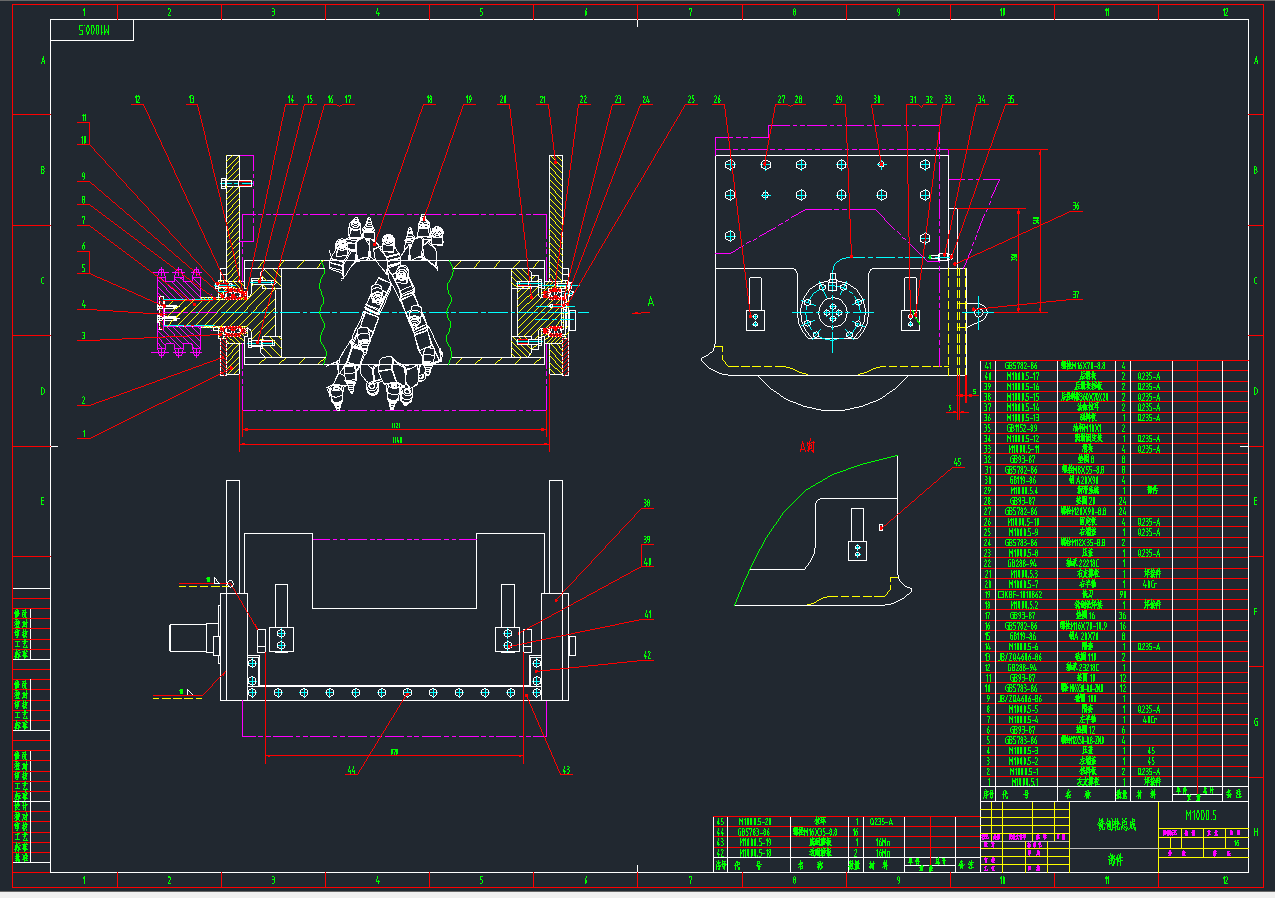Click callout balloon number 7

click(x=85, y=220)
